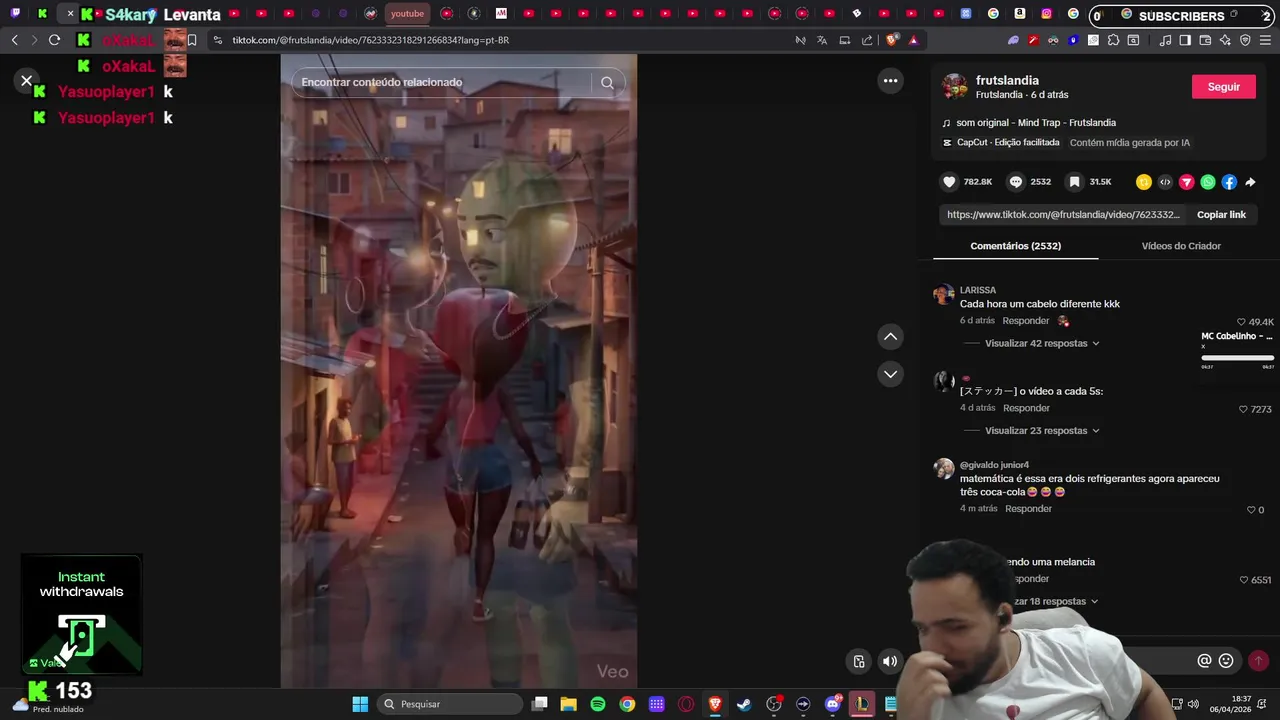This screenshot has height=720, width=1280.
Task: Click the search magnifier in video overlay
Action: tap(607, 83)
